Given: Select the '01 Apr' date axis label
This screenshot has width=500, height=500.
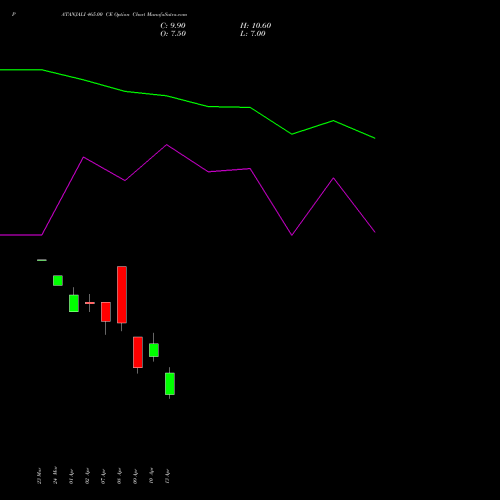Looking at the screenshot, I should 71,476.
